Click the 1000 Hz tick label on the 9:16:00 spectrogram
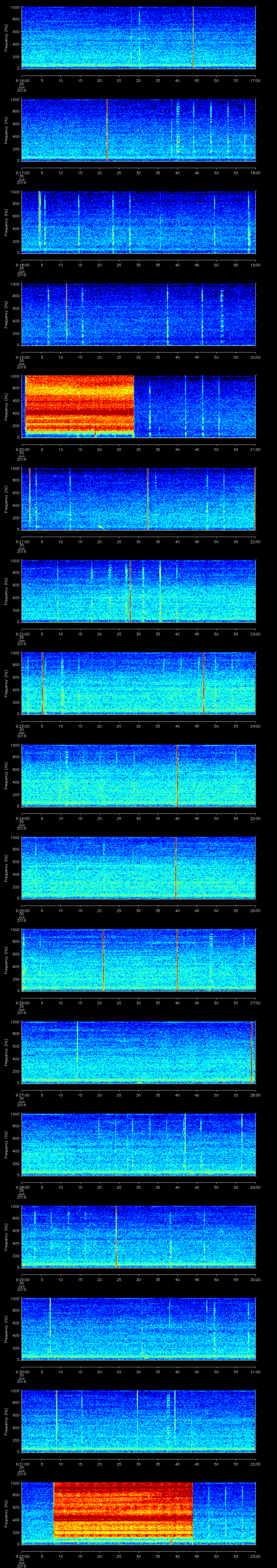 point(15,7)
